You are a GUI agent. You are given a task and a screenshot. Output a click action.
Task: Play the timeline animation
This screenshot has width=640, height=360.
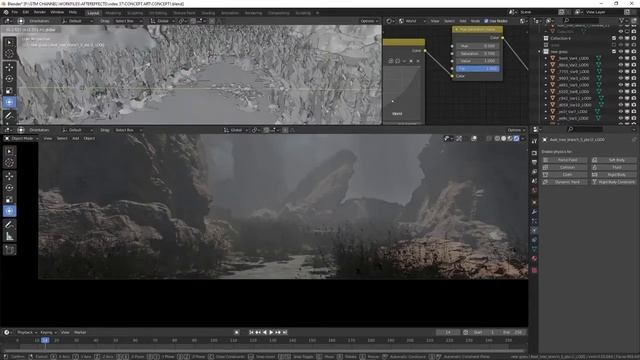pyautogui.click(x=271, y=332)
